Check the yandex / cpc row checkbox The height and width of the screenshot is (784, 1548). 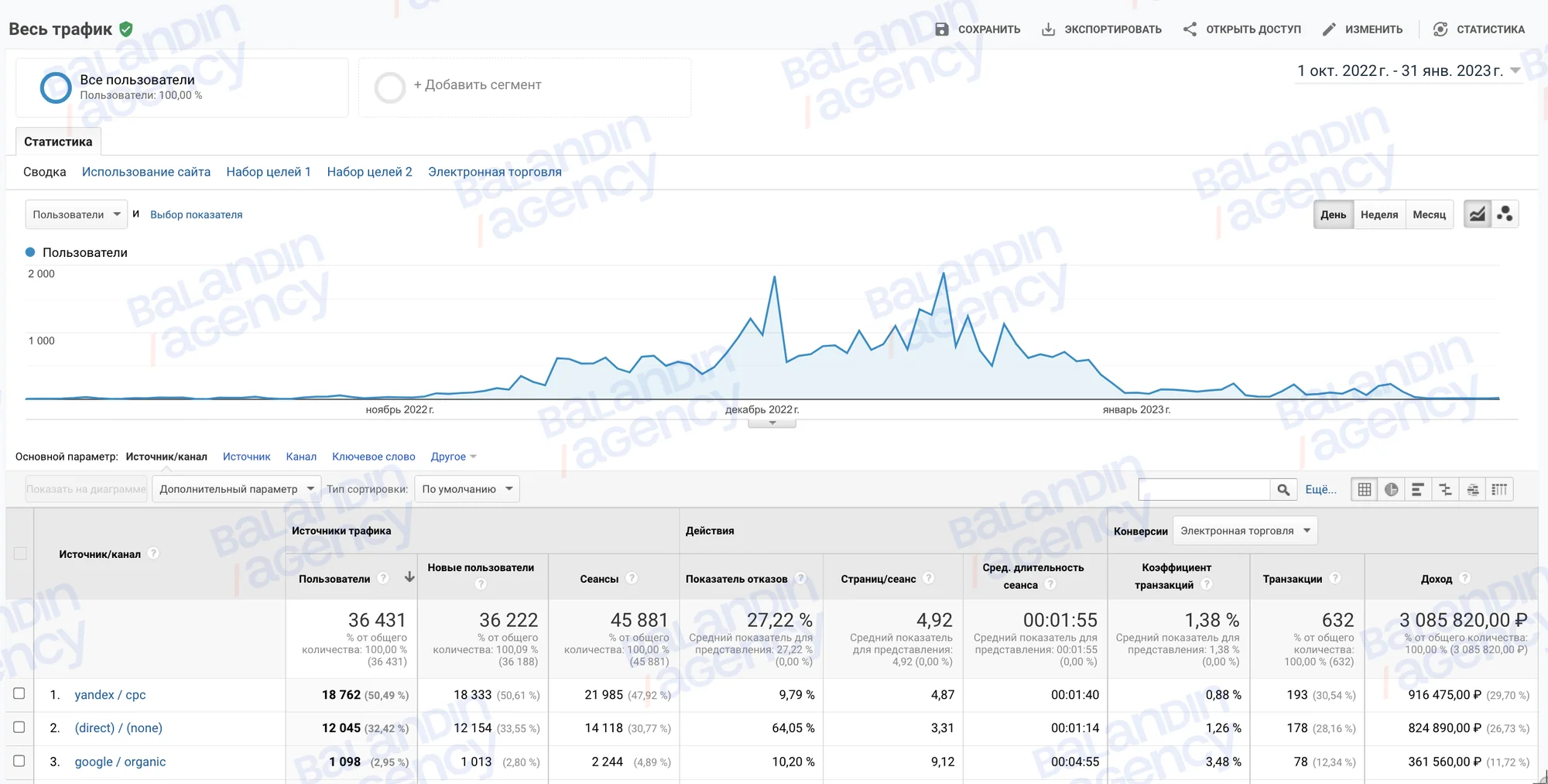click(x=19, y=693)
